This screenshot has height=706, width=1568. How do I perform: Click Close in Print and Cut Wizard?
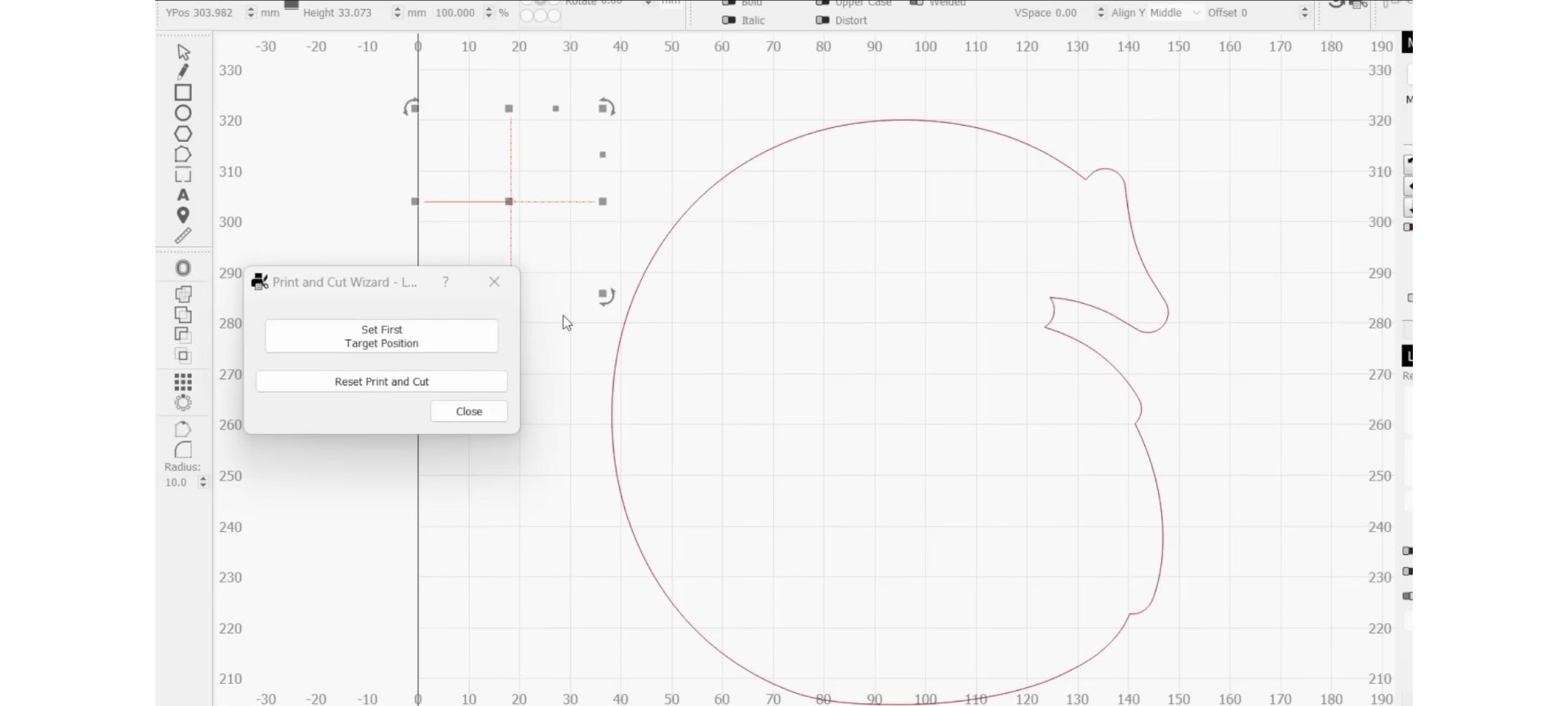point(469,411)
